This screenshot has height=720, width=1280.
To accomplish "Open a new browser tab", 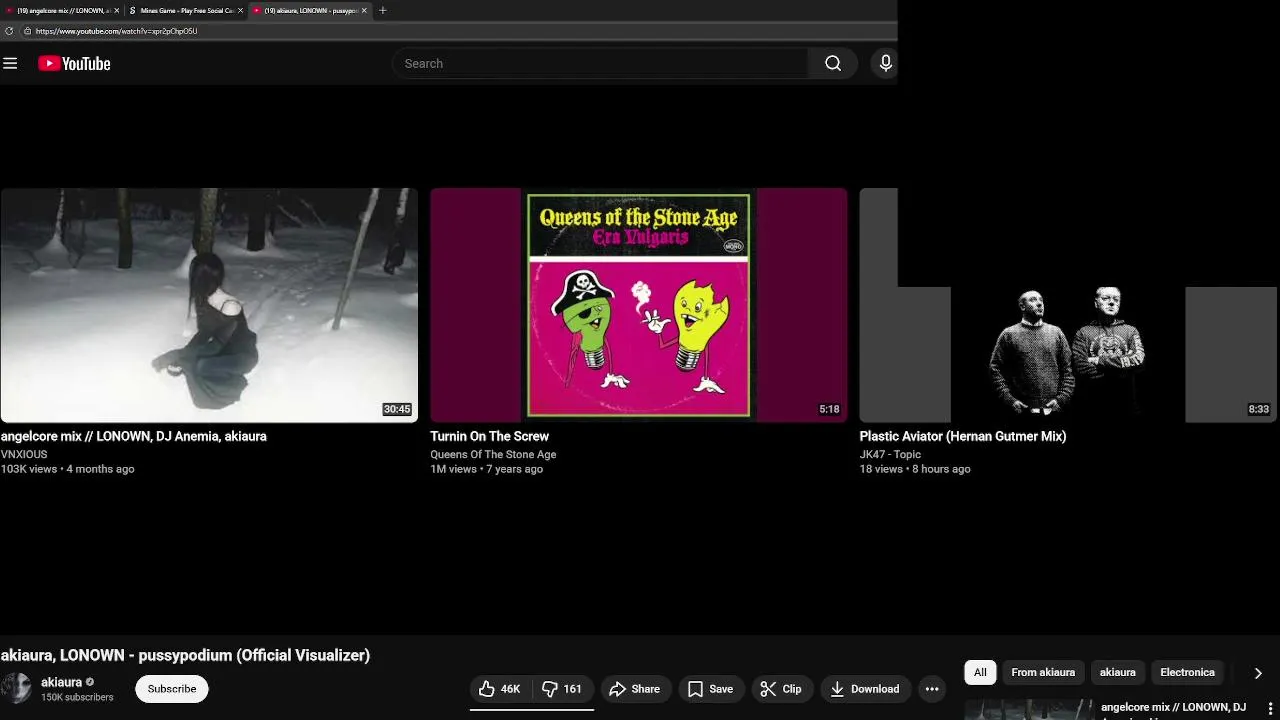I will (x=382, y=10).
